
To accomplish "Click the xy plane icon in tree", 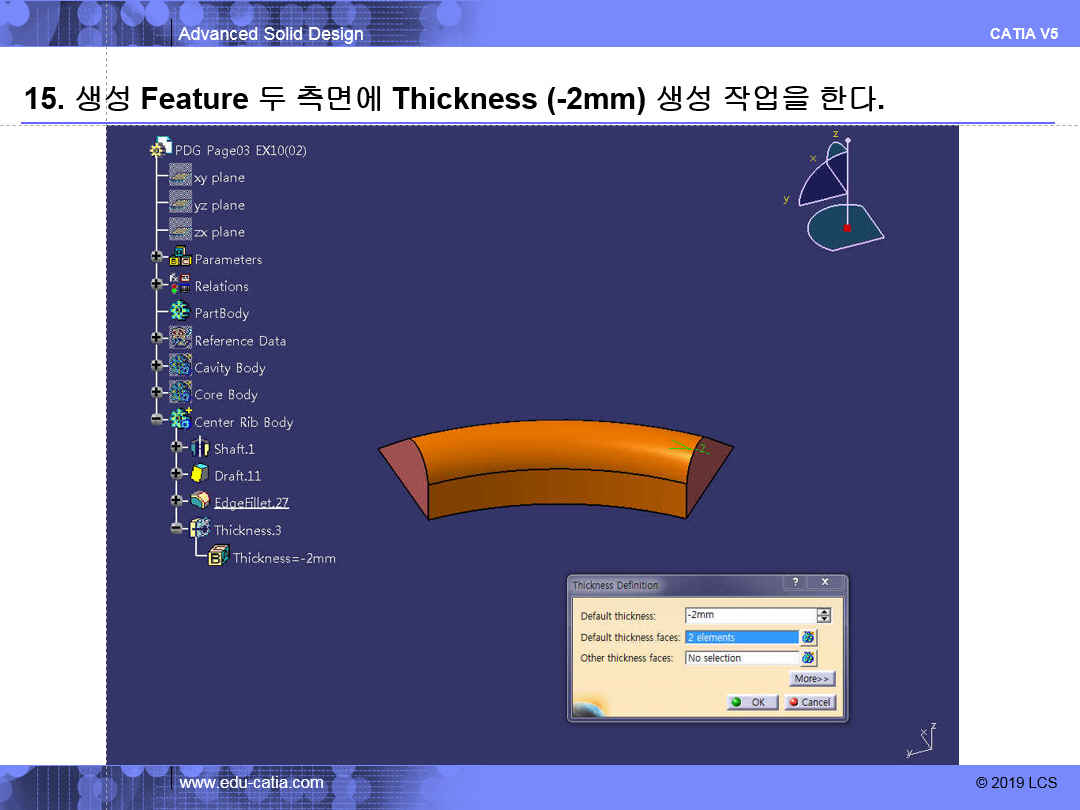I will pos(180,177).
